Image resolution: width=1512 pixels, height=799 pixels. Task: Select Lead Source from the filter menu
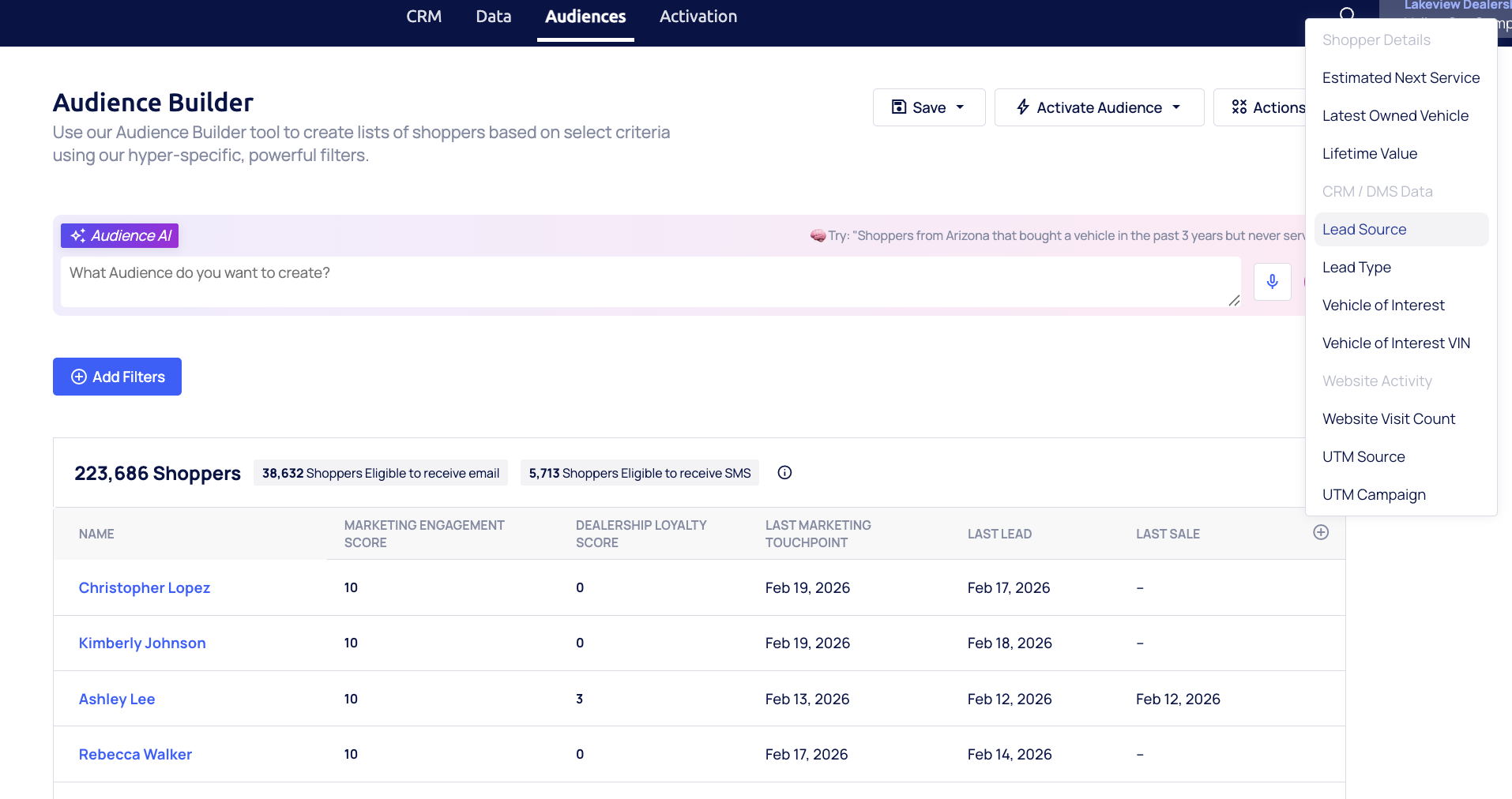pos(1363,229)
